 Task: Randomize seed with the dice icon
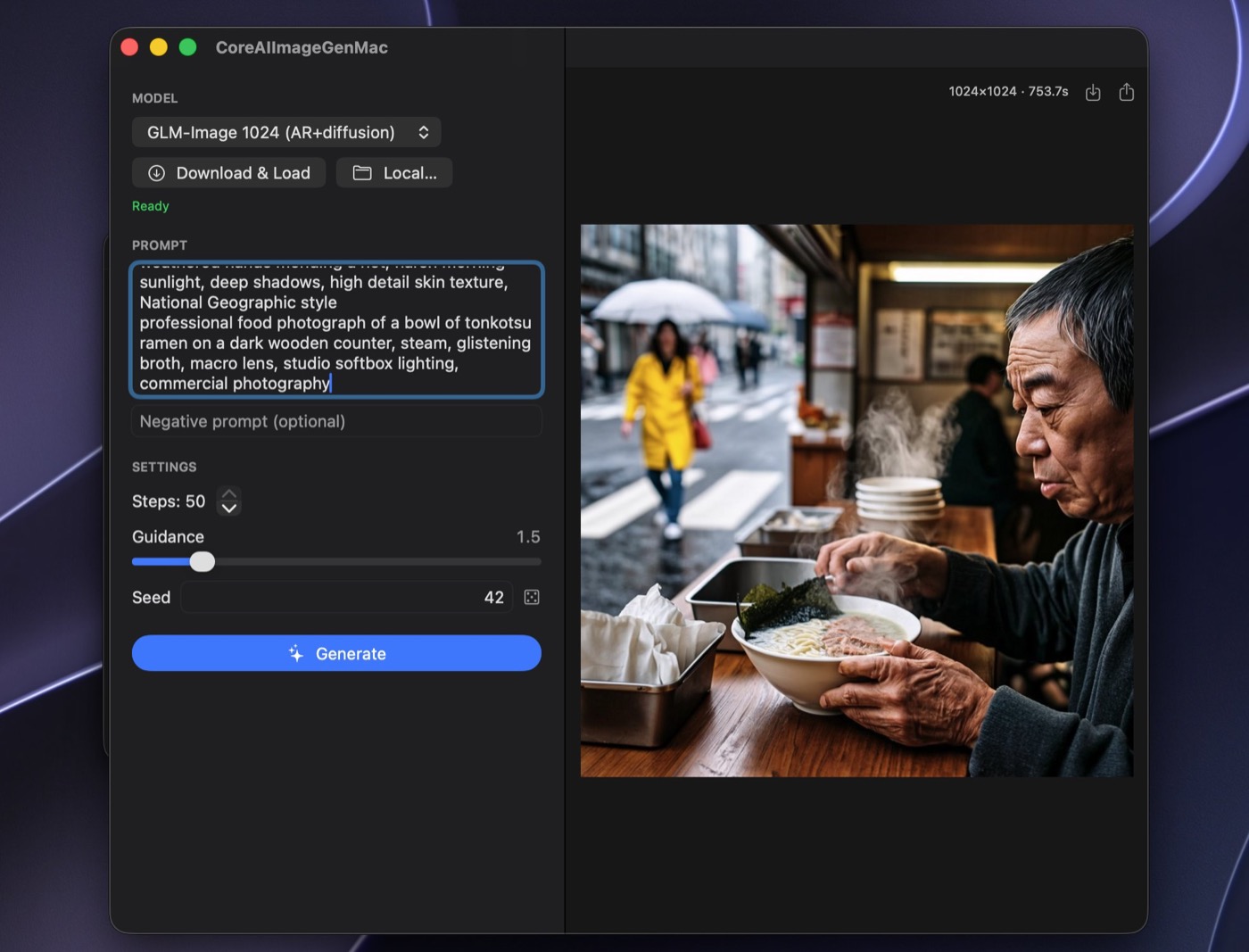click(x=532, y=597)
